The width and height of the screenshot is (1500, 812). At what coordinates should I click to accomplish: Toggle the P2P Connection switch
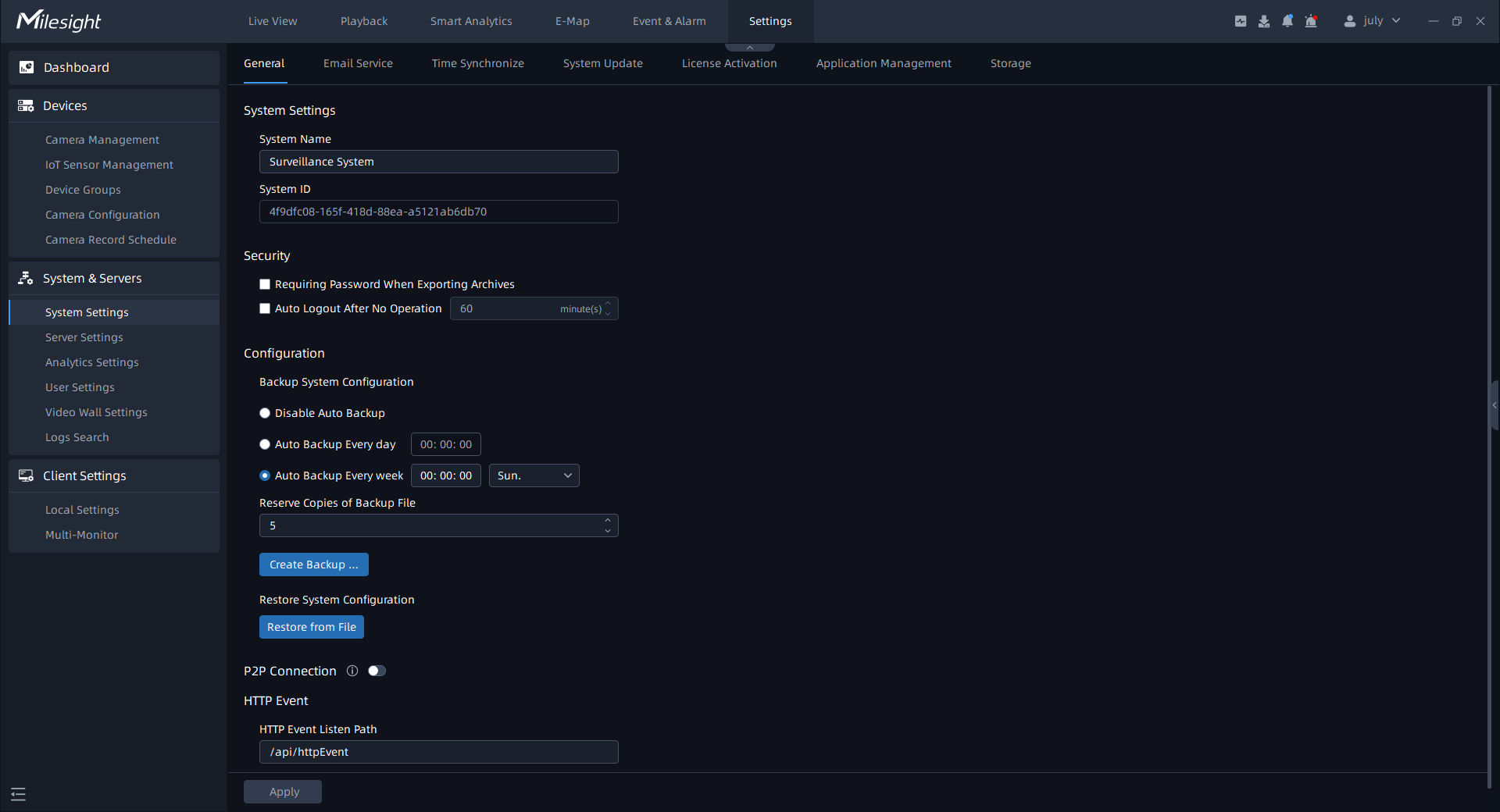(377, 671)
